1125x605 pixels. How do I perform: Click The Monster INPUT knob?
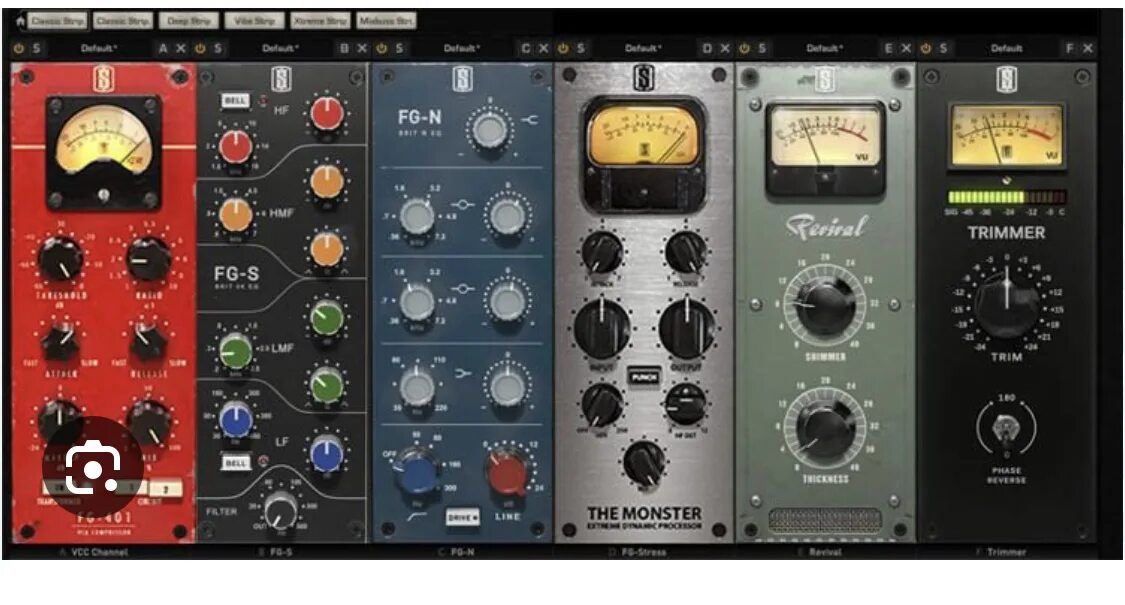pyautogui.click(x=602, y=329)
